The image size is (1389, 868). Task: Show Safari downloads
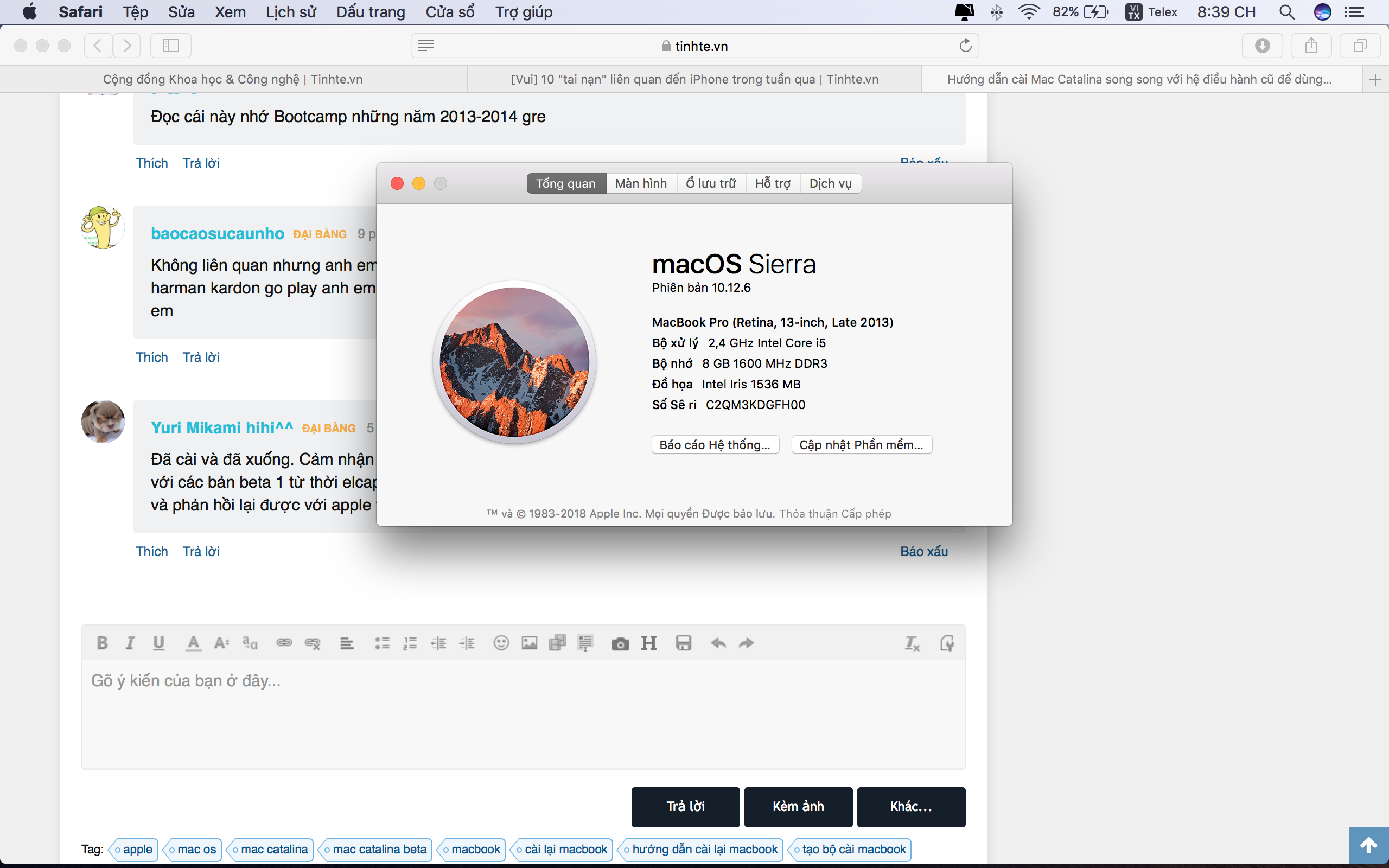(x=1262, y=46)
